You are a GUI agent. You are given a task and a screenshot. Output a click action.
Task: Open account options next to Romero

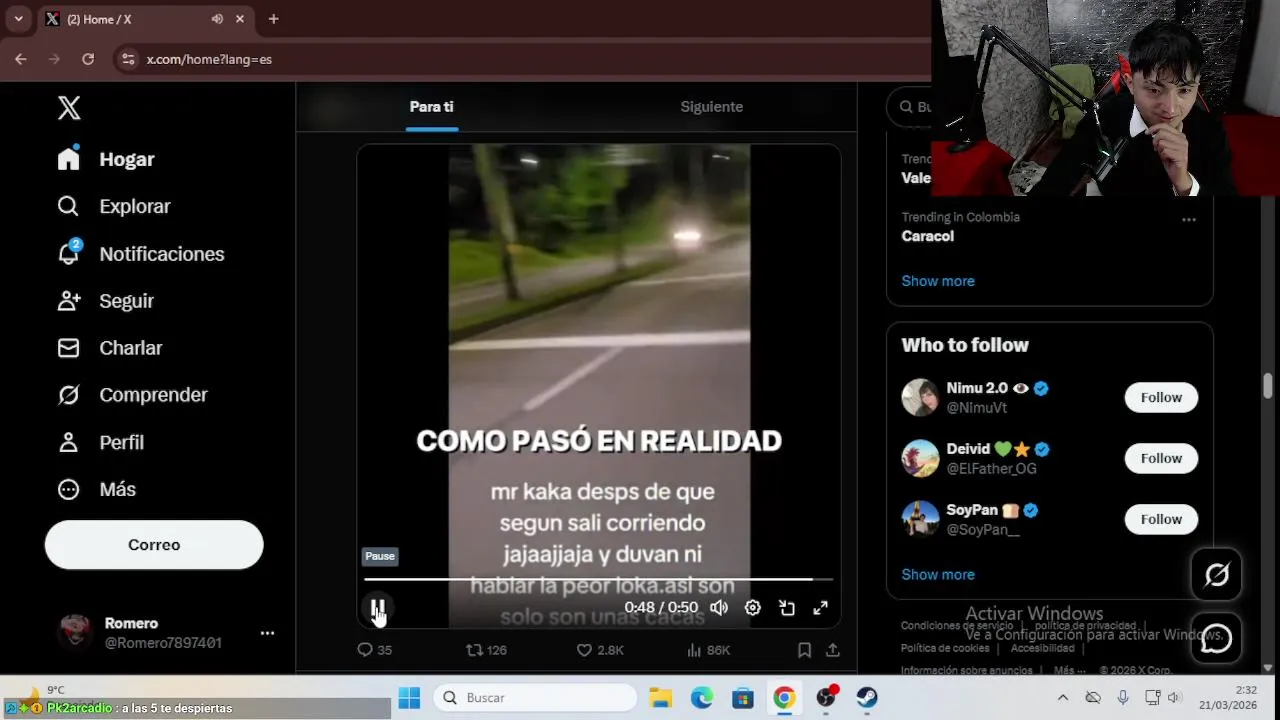267,633
